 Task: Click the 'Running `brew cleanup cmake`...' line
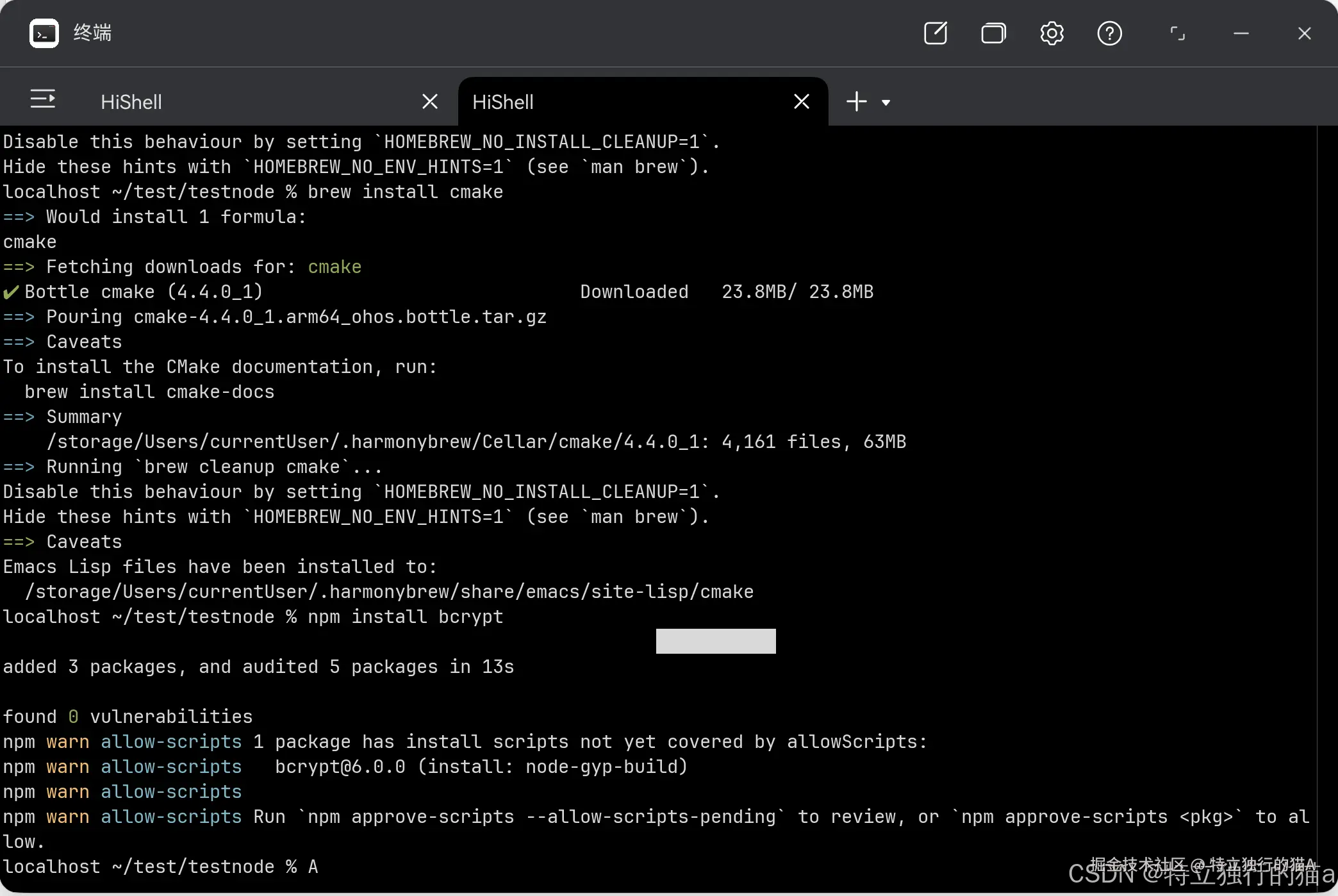[192, 467]
